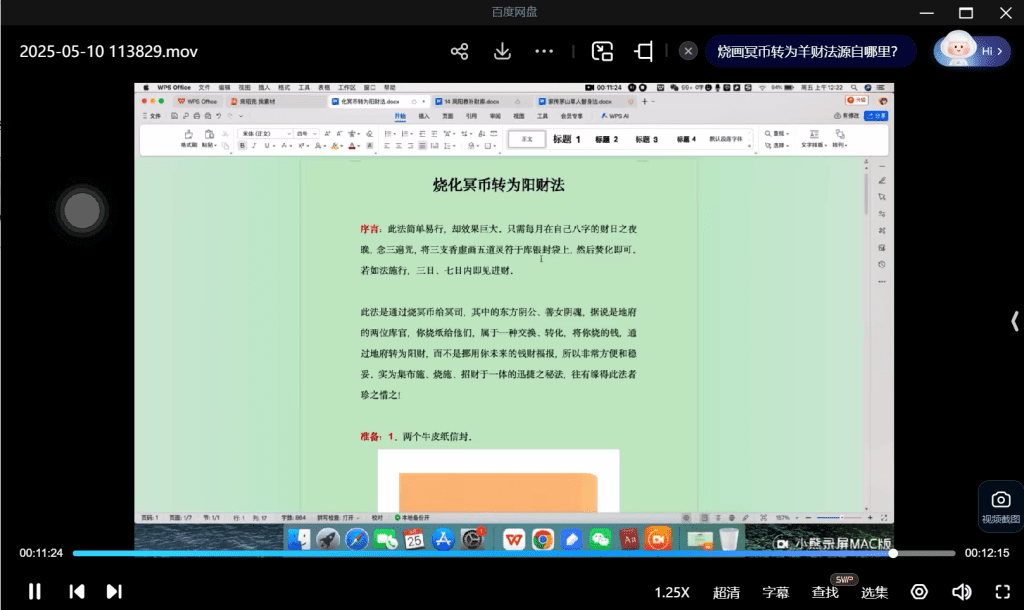Switch to picture-in-picture mini player
Image resolution: width=1024 pixels, height=610 pixels.
click(x=602, y=51)
